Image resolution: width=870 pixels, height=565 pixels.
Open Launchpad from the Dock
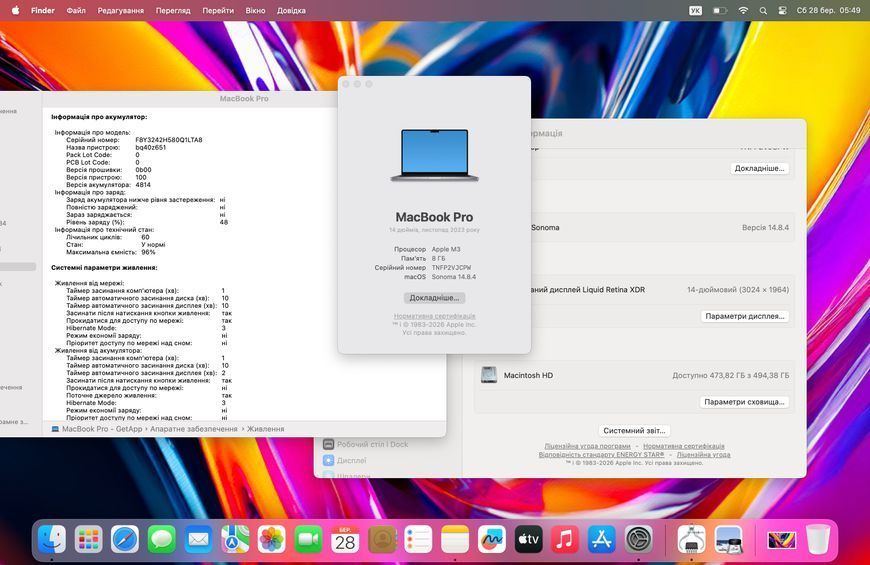[x=89, y=539]
